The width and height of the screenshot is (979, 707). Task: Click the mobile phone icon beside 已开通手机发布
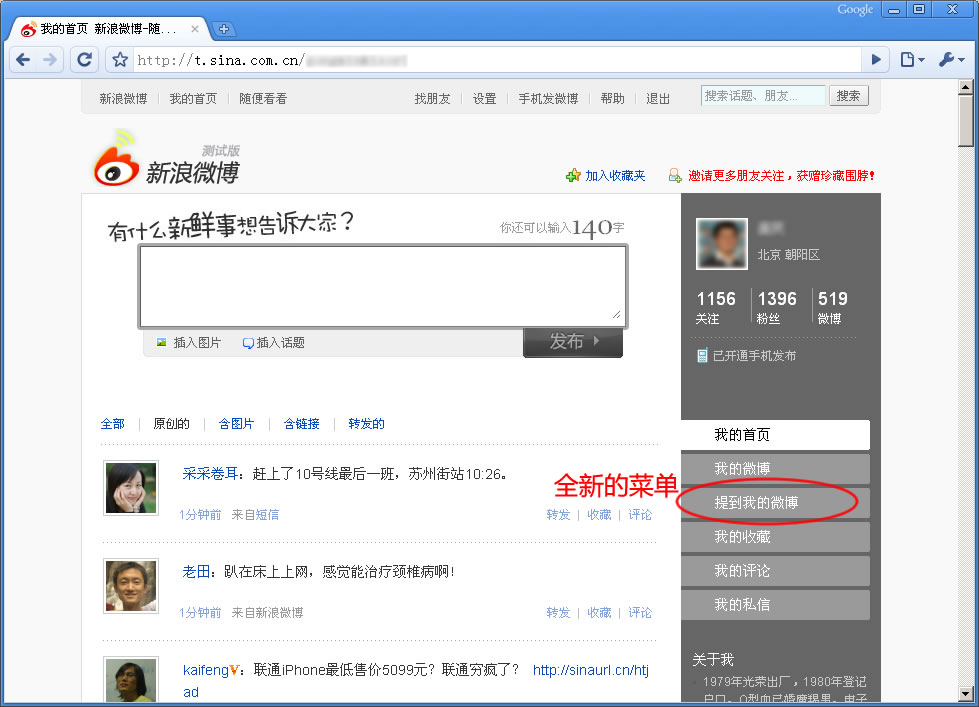pos(702,355)
